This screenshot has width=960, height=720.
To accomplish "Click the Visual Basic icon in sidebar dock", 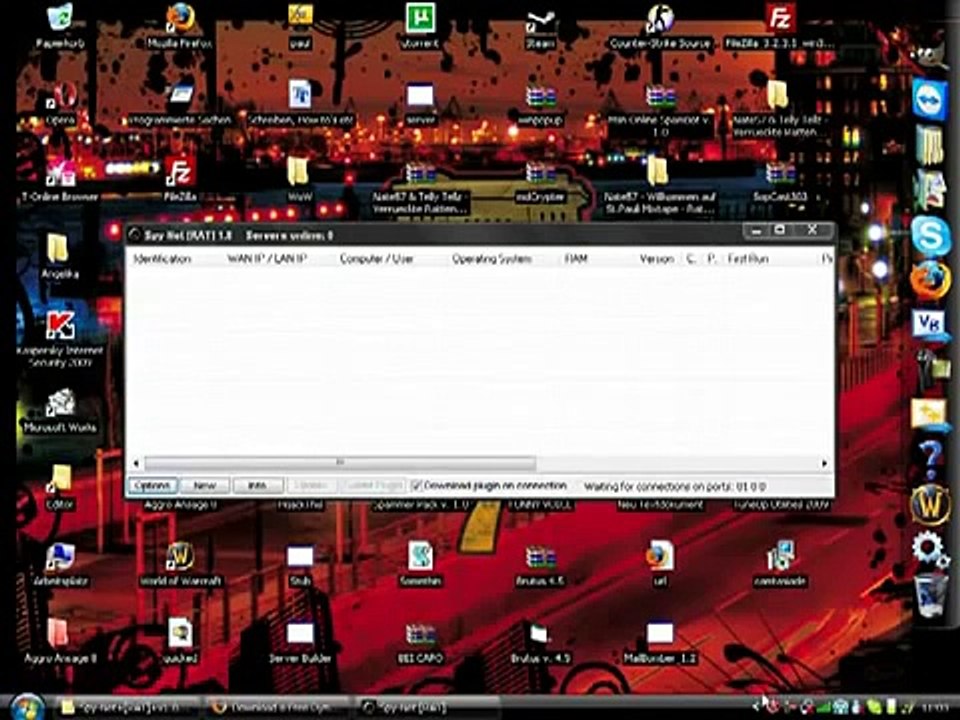I will (x=930, y=324).
